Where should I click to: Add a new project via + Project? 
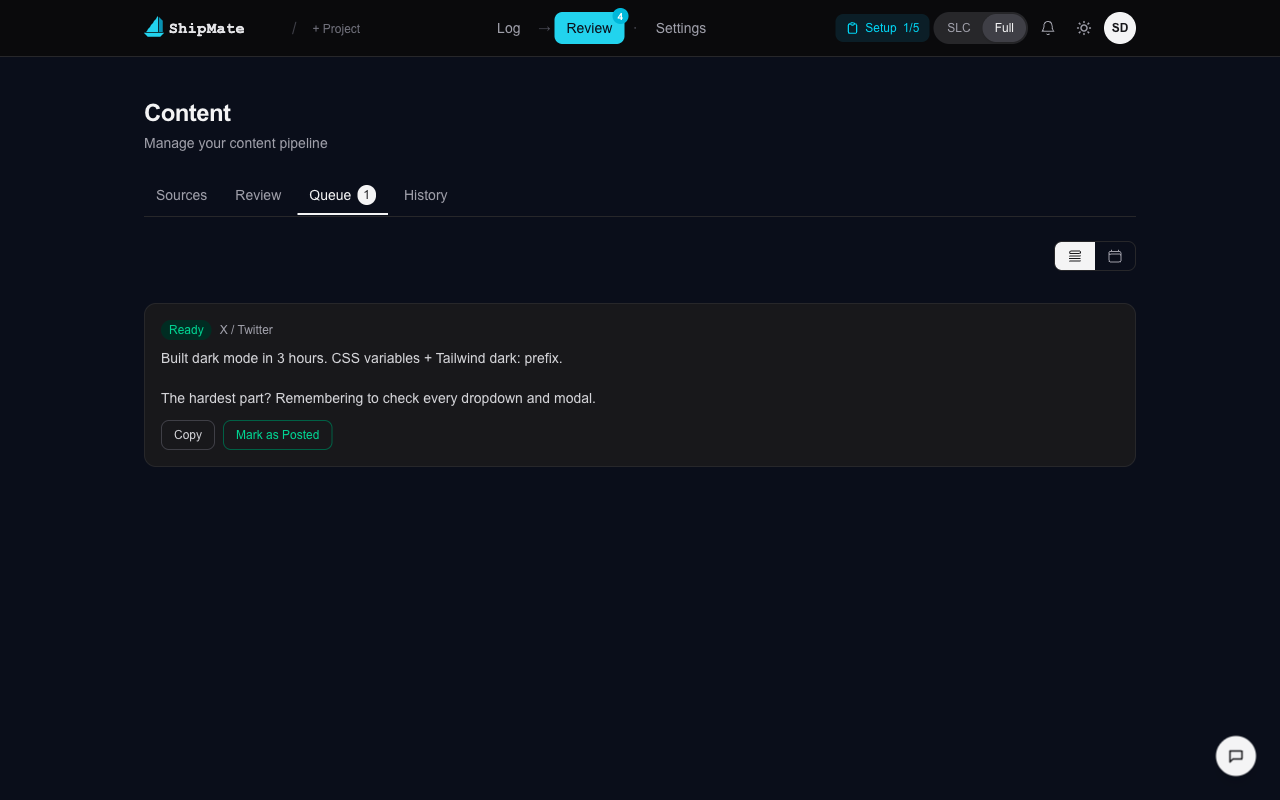pos(336,29)
